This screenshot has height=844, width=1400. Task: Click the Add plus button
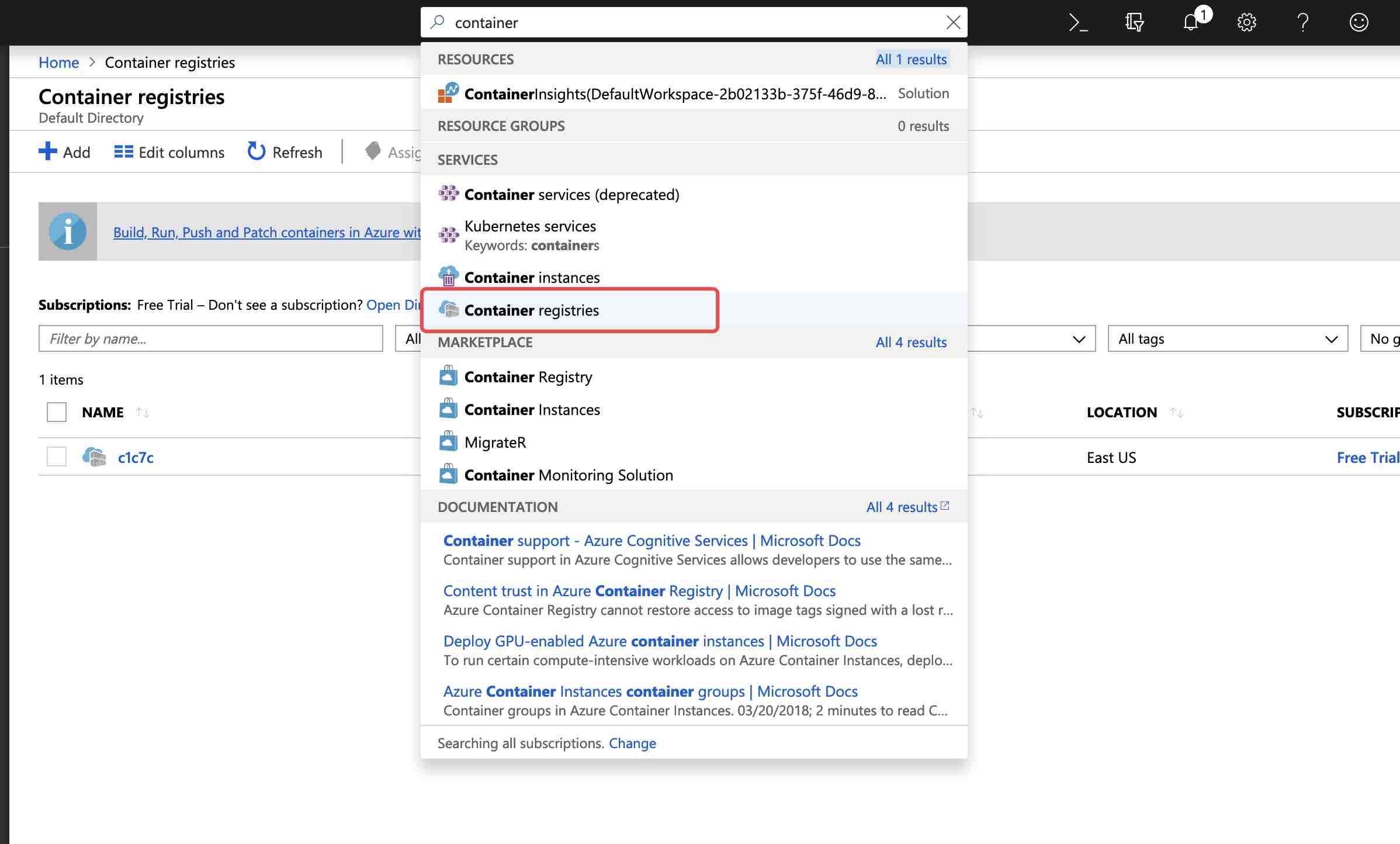(x=48, y=152)
